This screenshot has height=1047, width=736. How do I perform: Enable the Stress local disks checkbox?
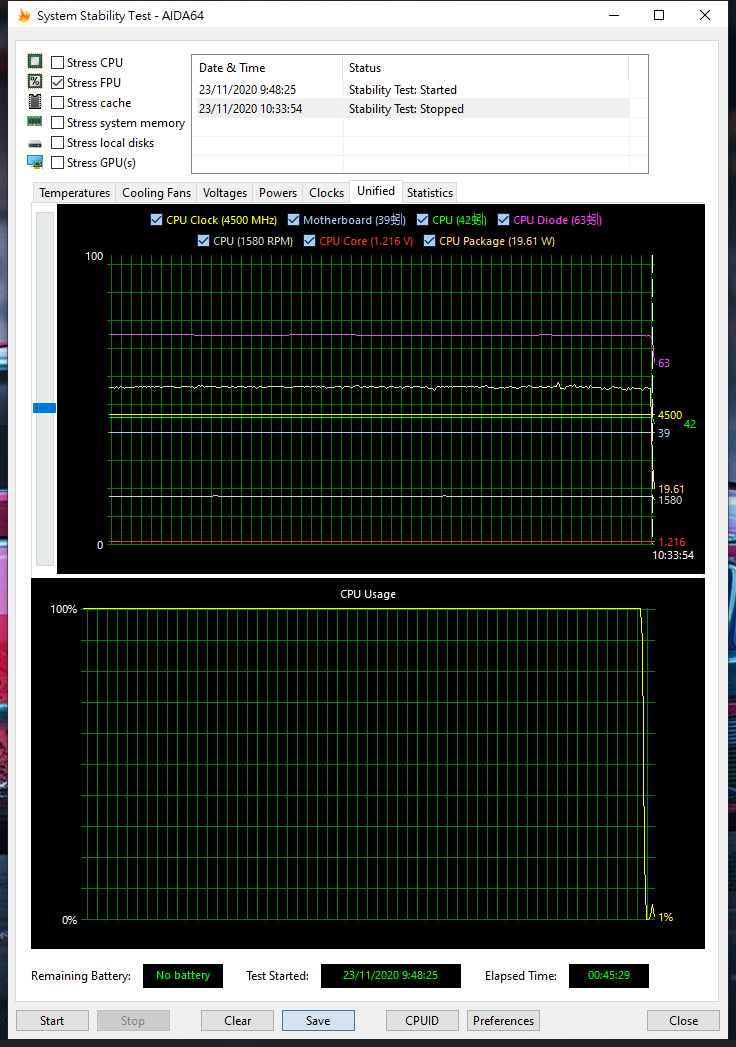coord(57,142)
